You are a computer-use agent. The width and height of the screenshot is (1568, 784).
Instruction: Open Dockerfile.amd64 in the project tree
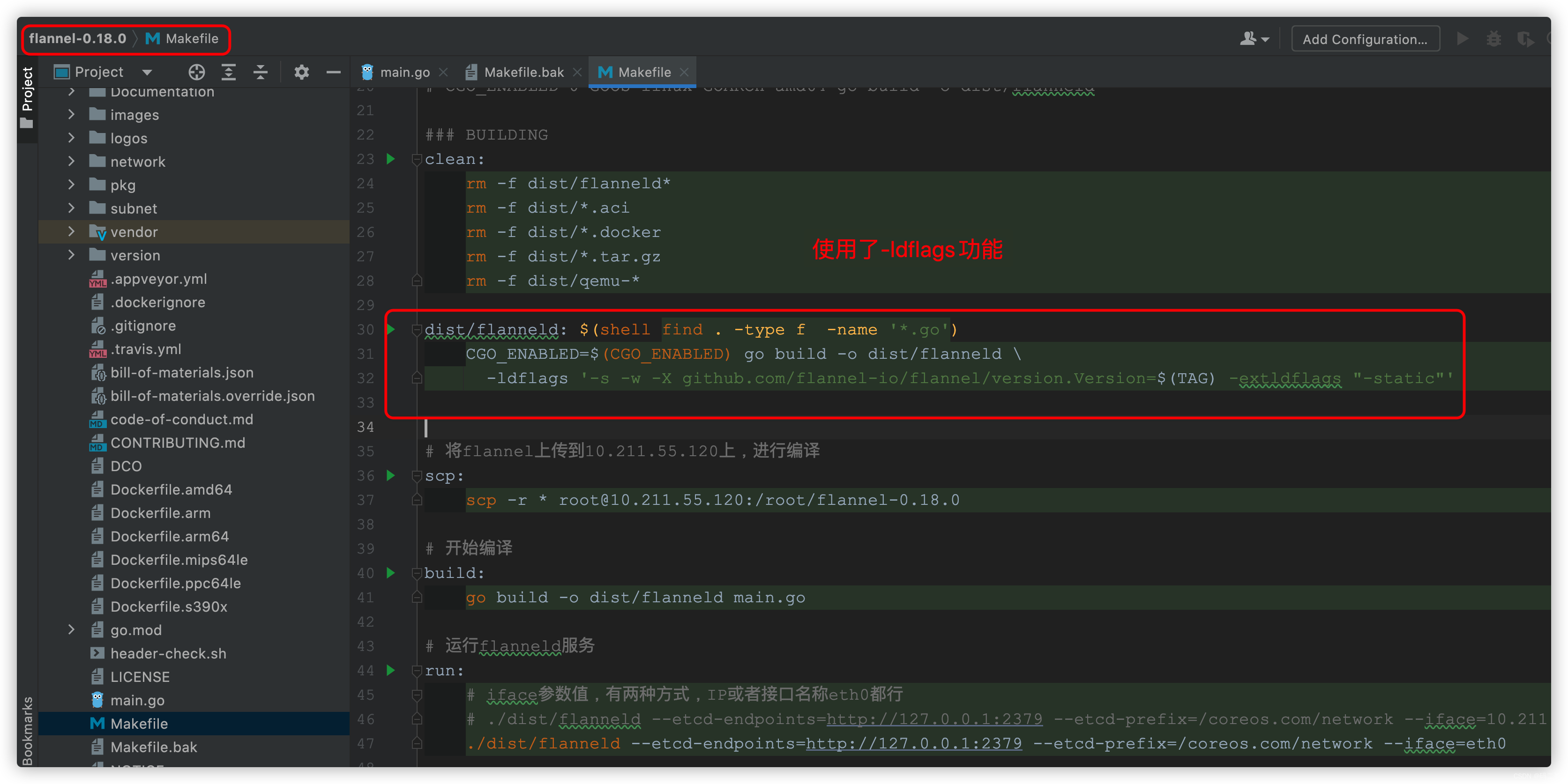pos(171,489)
